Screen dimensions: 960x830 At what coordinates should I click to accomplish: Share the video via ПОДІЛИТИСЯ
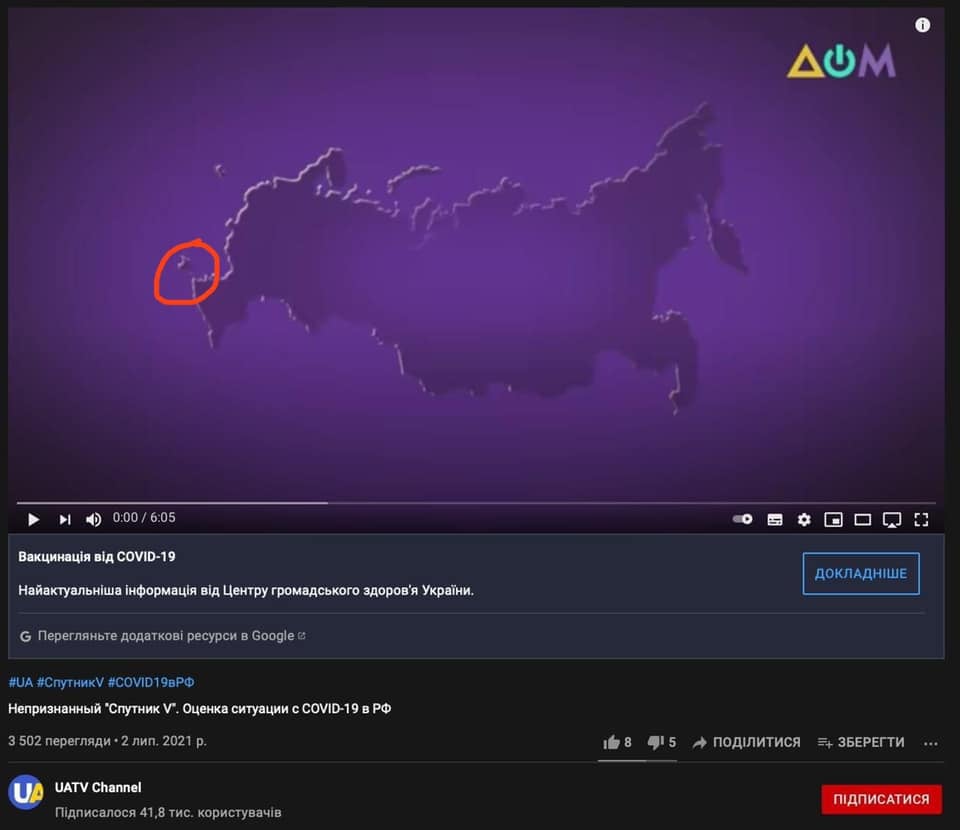[746, 742]
